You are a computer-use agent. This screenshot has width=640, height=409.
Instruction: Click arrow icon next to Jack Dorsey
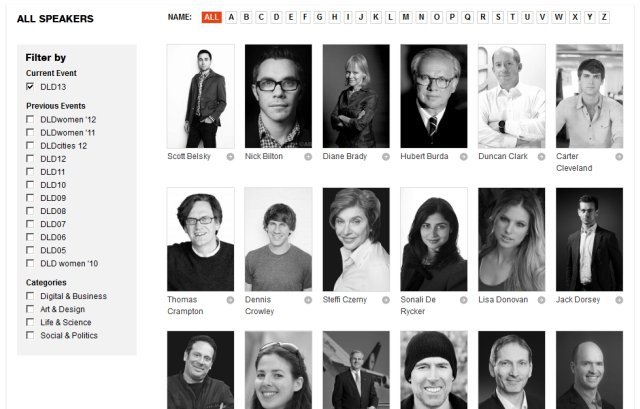point(619,300)
